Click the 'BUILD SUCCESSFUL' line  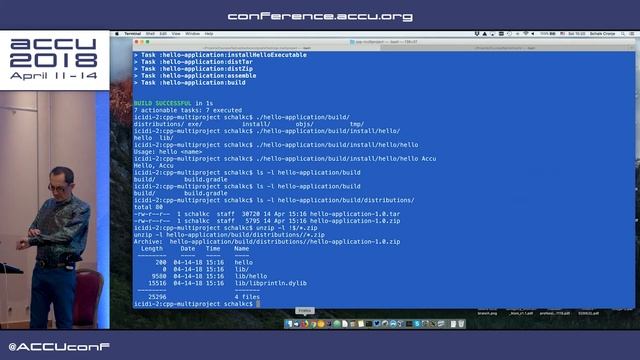click(x=173, y=103)
